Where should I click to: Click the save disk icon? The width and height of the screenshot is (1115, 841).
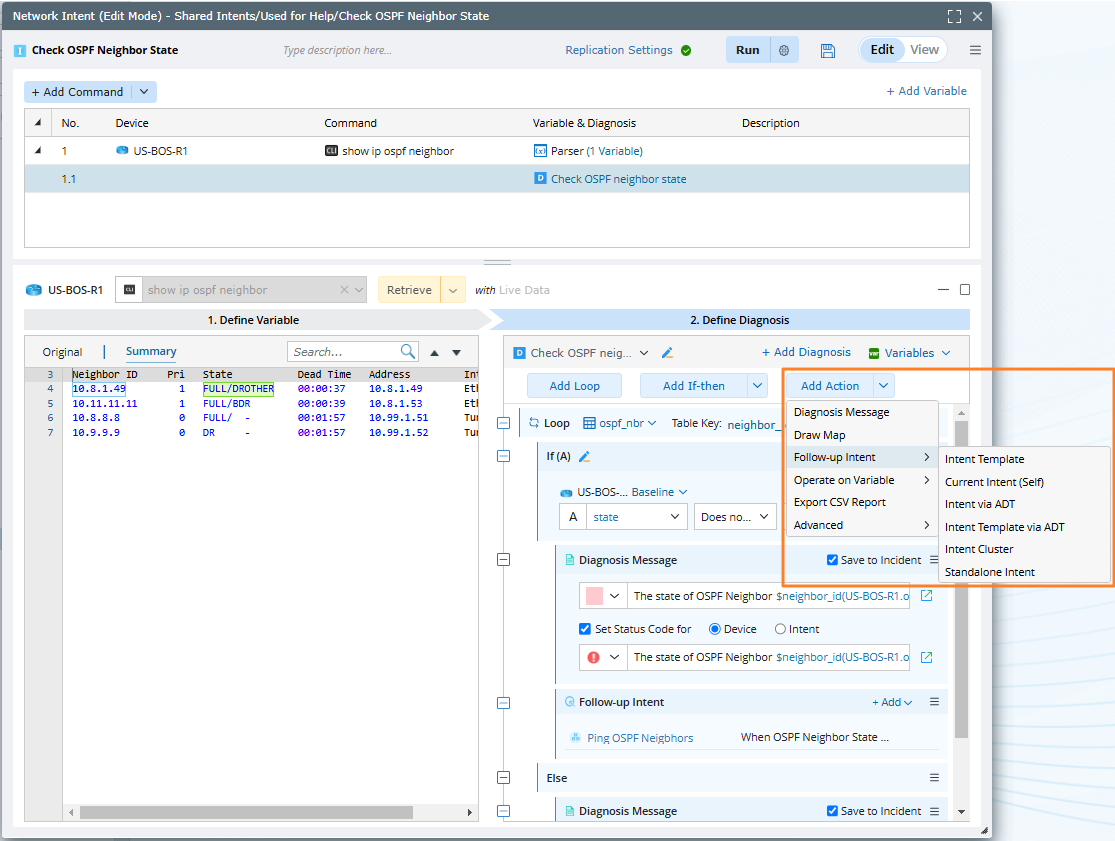[x=827, y=50]
